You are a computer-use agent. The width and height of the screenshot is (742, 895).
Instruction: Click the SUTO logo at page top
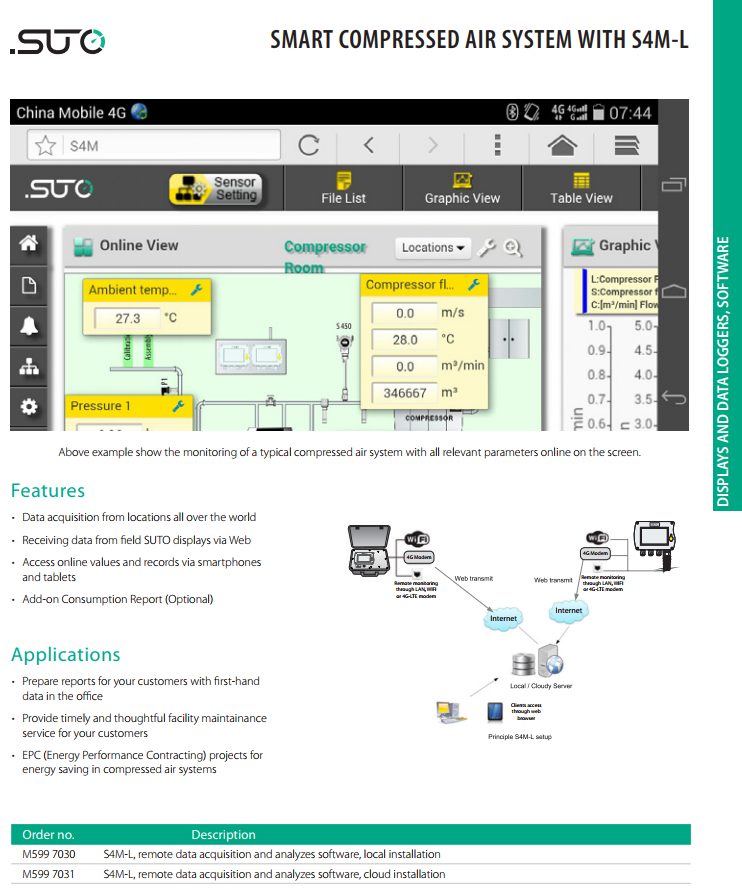pos(58,41)
